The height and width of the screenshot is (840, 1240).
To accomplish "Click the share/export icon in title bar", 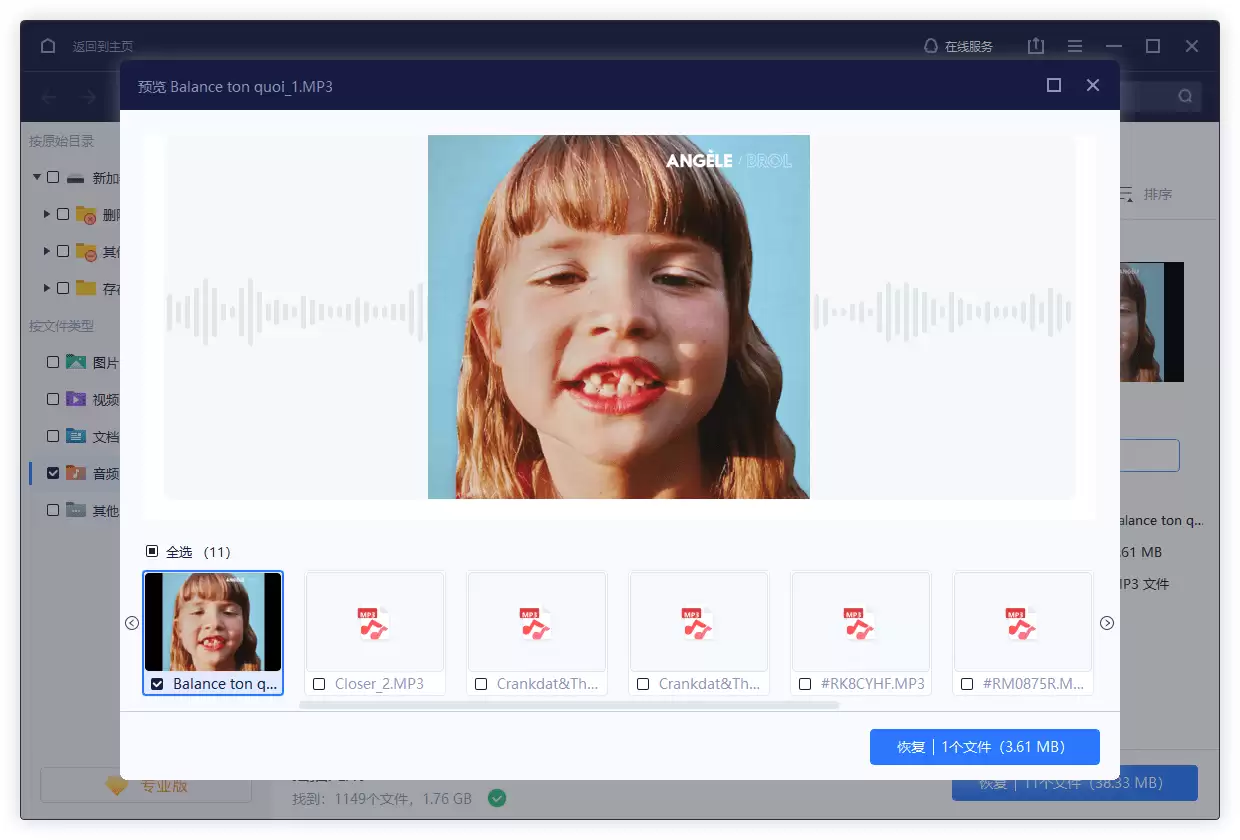I will 1036,46.
